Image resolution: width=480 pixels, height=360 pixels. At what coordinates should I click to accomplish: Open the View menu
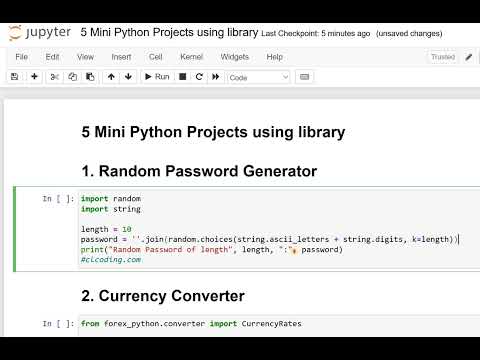(85, 57)
